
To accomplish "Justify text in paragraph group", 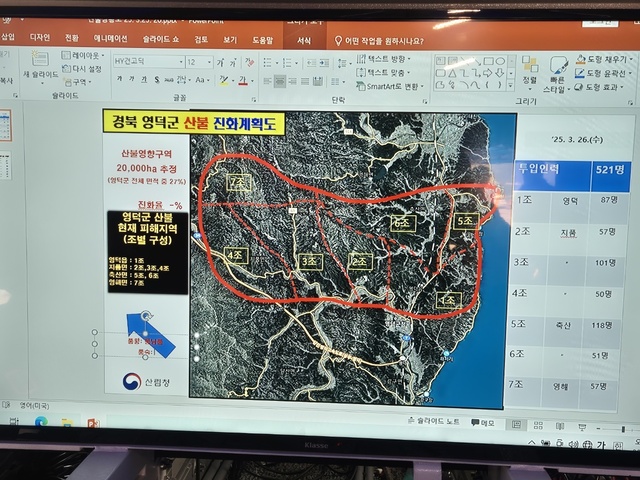I will click(x=305, y=81).
